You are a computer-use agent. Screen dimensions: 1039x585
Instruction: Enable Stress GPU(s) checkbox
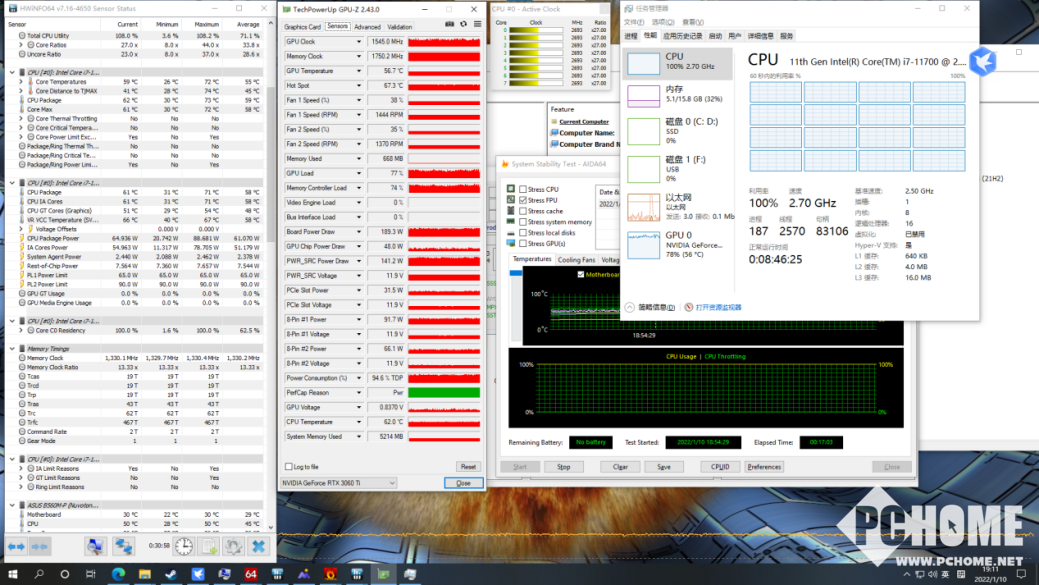tap(523, 244)
